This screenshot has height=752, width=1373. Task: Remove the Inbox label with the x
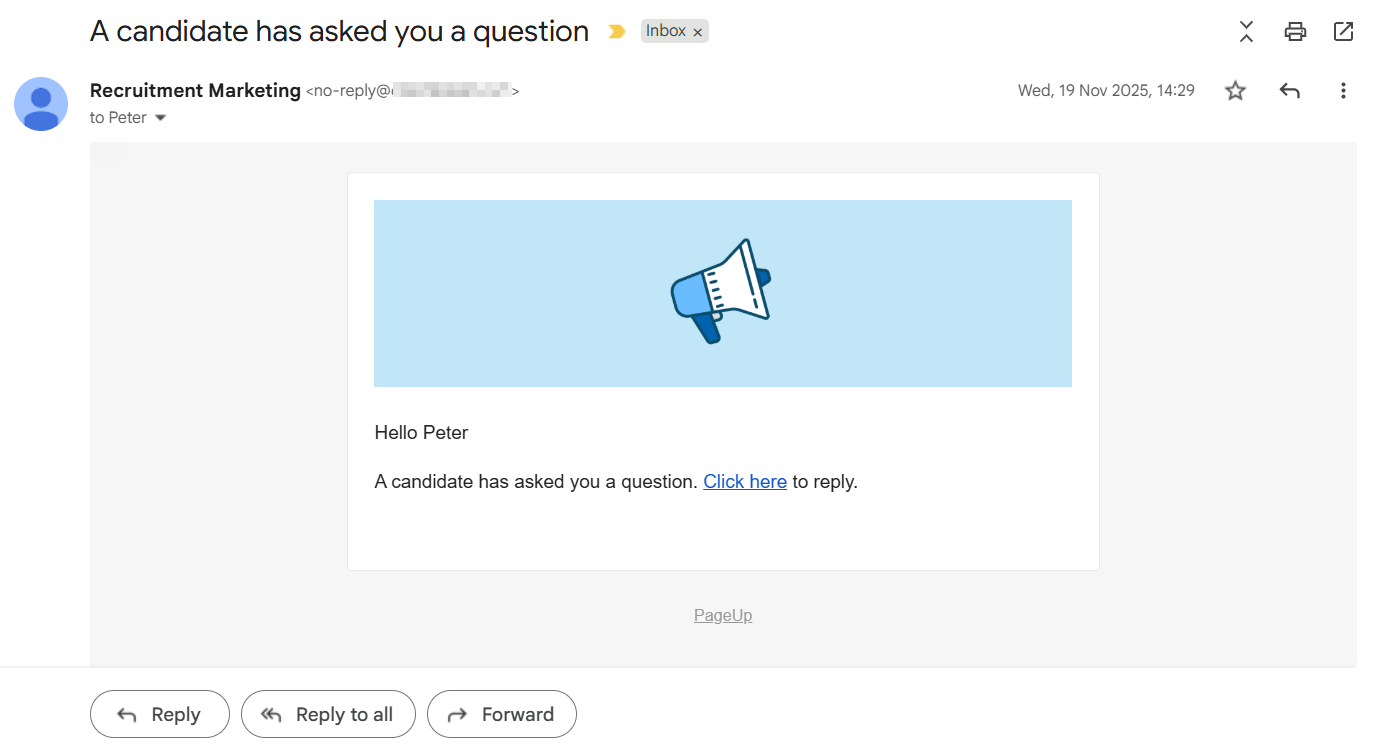(698, 32)
